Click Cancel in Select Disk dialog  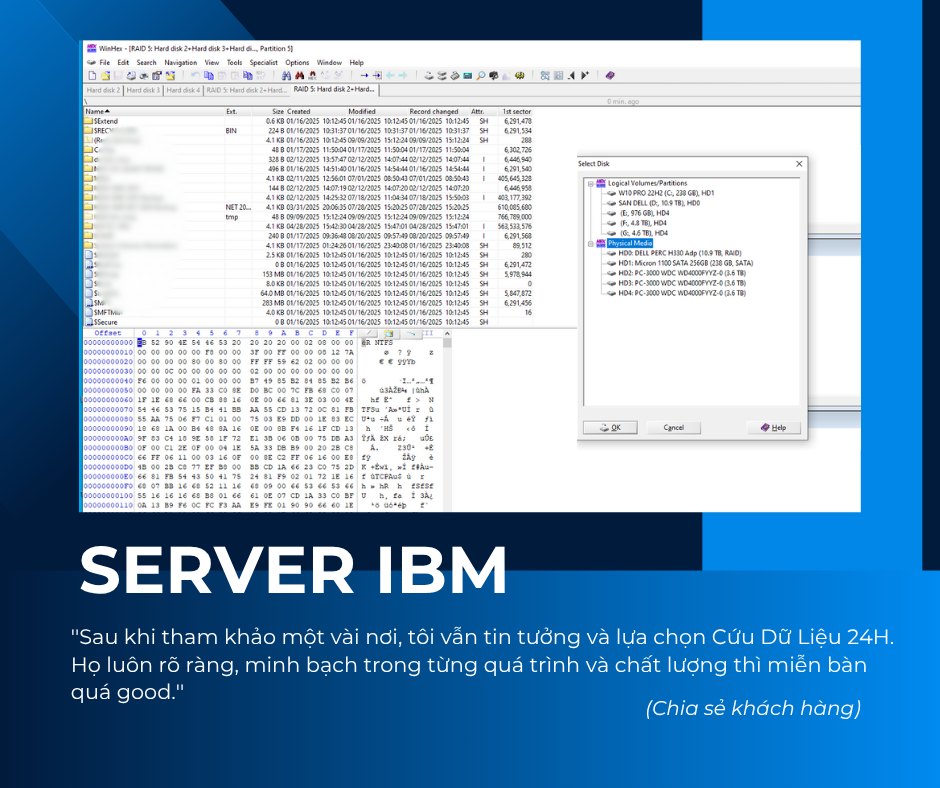click(x=673, y=428)
